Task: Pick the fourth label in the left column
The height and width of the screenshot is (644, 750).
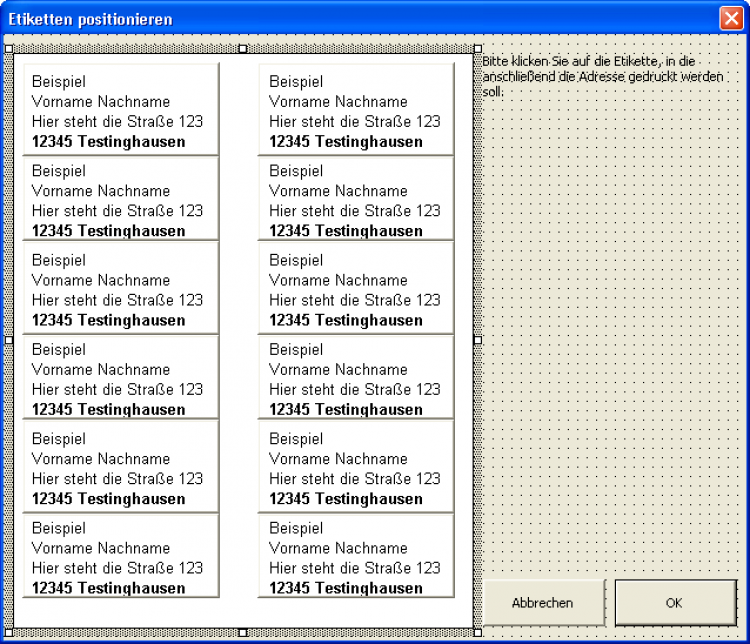Action: coord(120,378)
